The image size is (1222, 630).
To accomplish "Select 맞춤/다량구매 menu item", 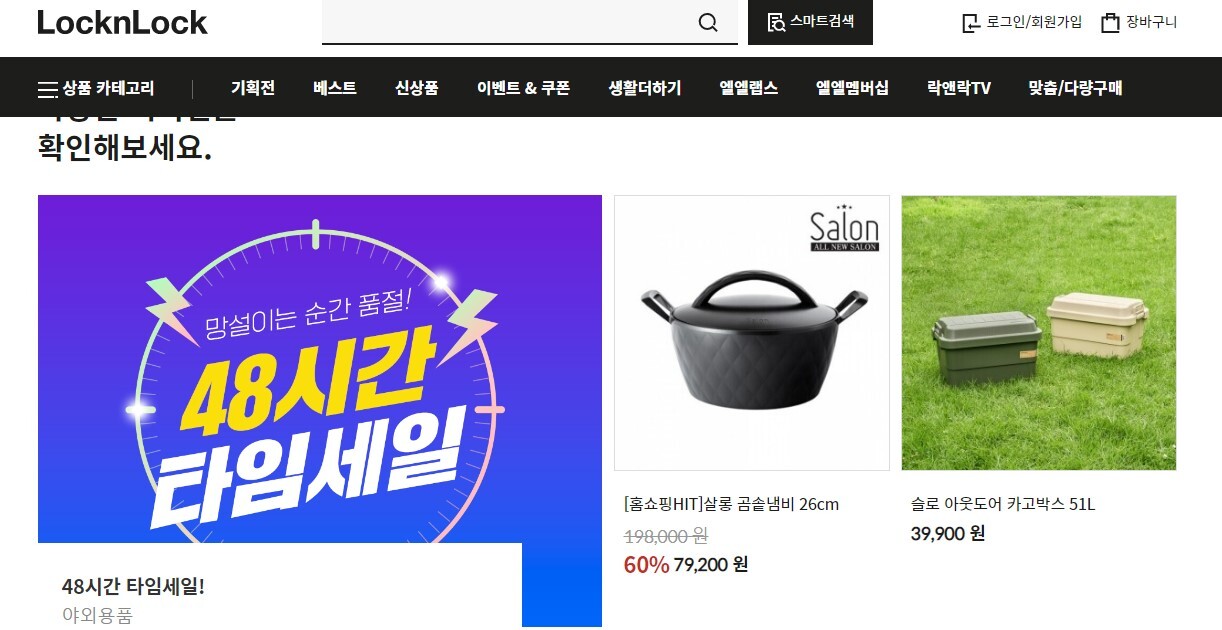I will (x=1075, y=88).
